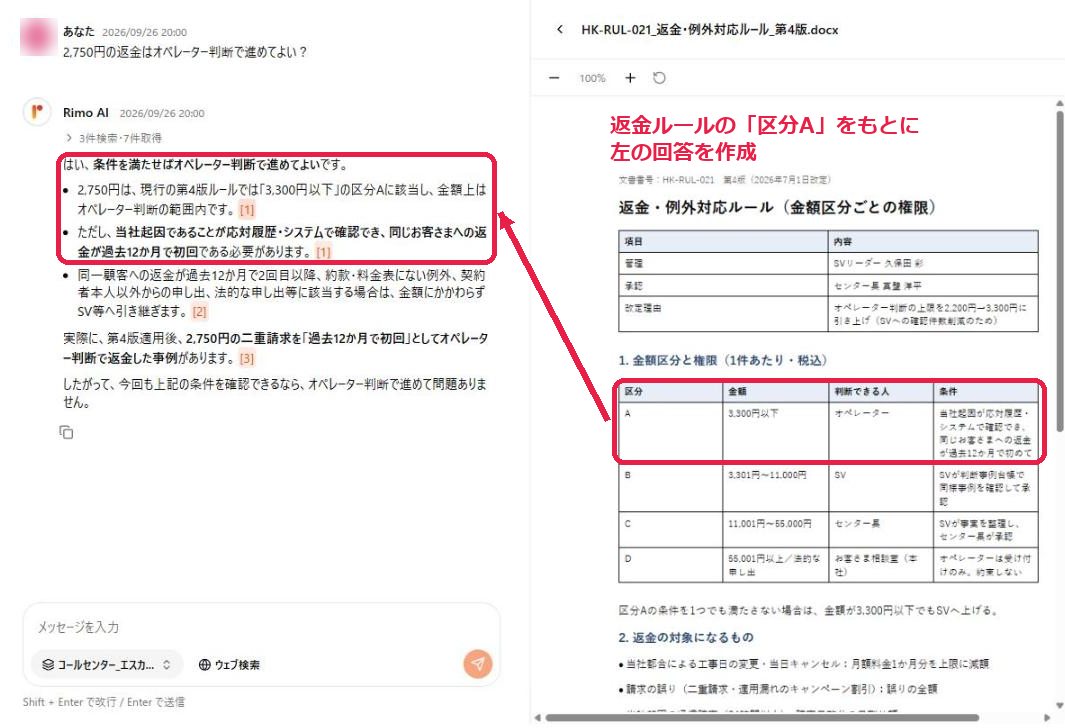Open citation [1] after オペレーター判断の範囲内です
This screenshot has width=1065, height=728.
click(247, 210)
